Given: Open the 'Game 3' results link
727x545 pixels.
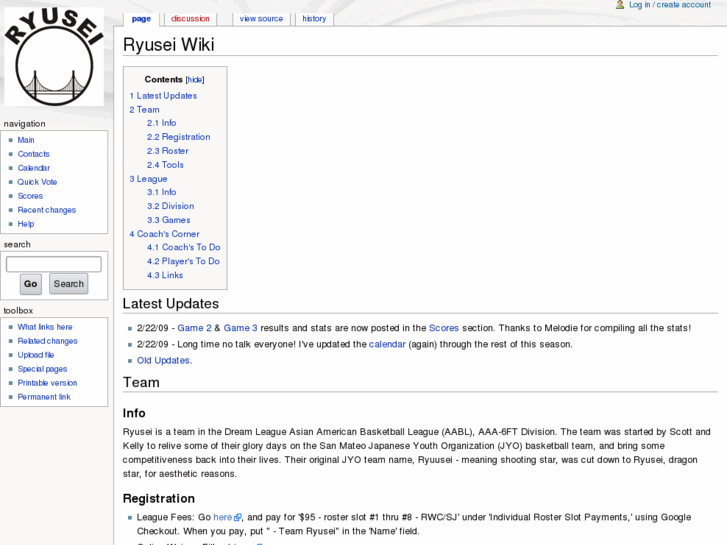Looking at the screenshot, I should pos(240,328).
